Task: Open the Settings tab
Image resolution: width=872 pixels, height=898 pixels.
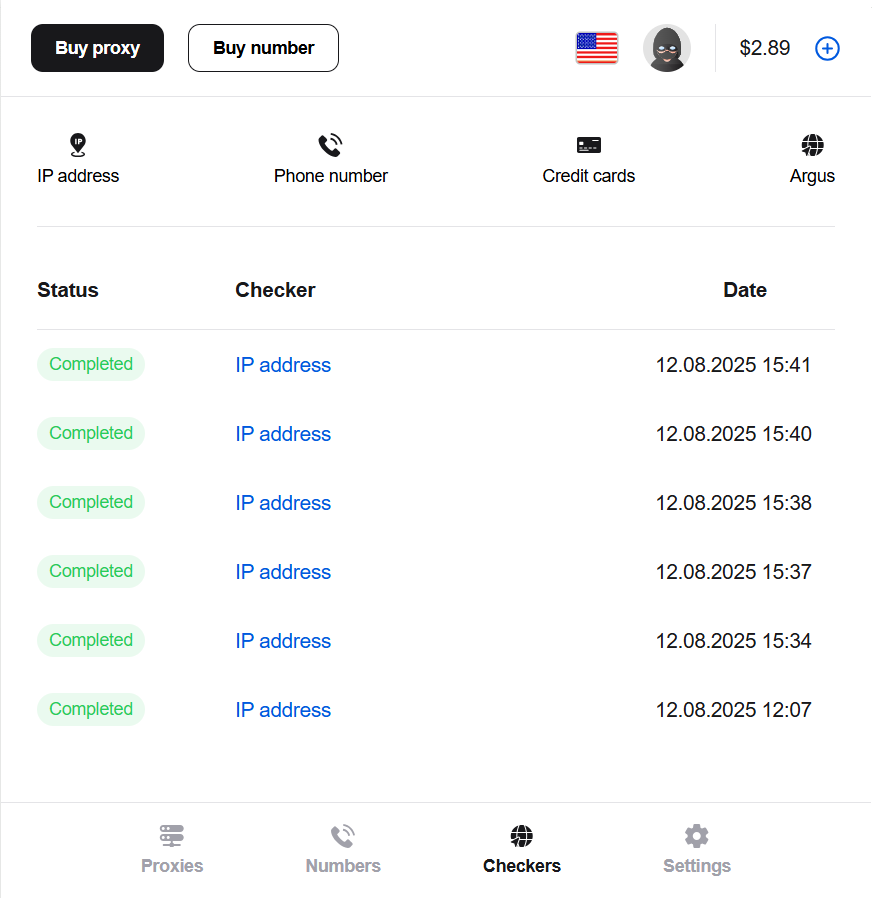Action: point(697,849)
